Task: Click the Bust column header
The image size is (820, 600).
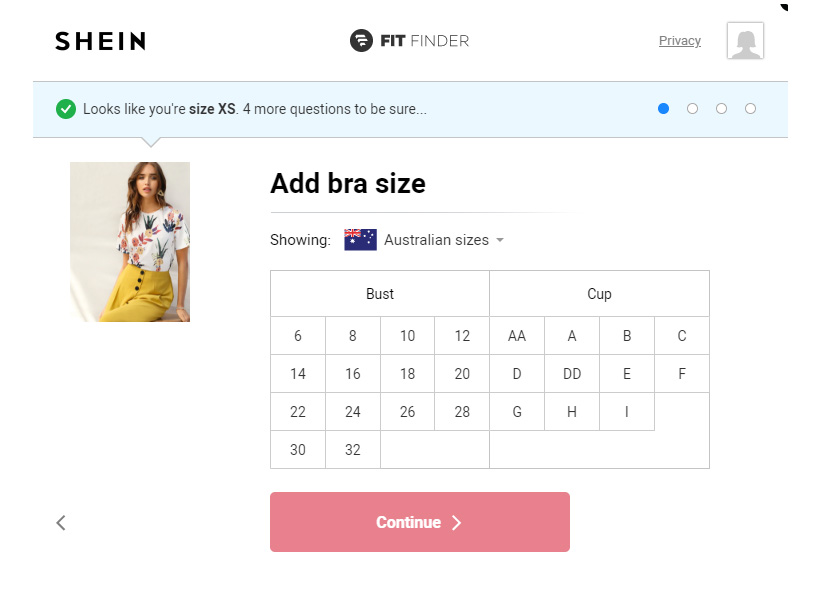Action: point(380,293)
